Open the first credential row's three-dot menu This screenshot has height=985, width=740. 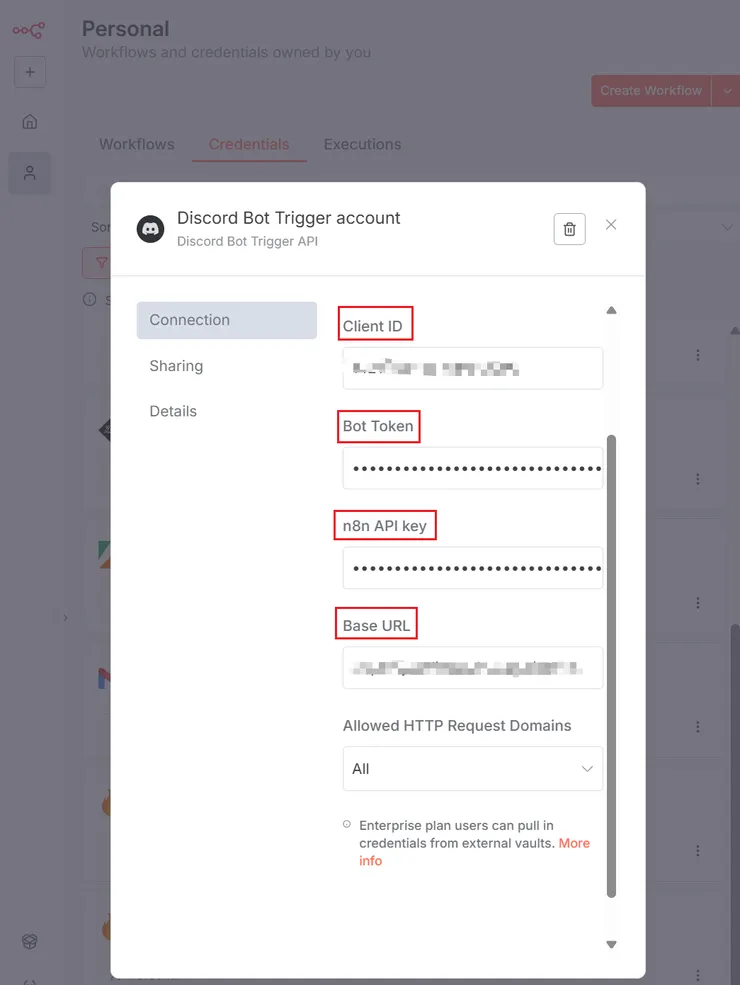pos(697,355)
